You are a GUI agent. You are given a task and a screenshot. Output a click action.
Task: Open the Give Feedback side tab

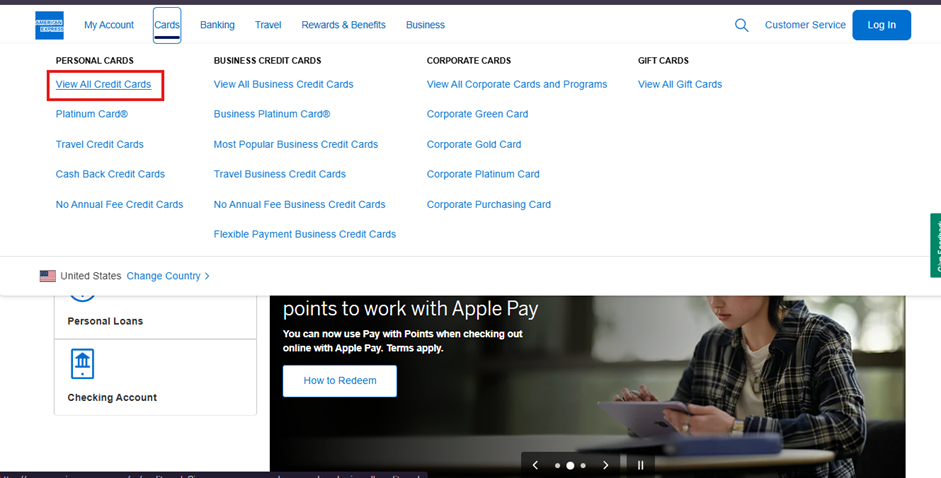coord(936,245)
